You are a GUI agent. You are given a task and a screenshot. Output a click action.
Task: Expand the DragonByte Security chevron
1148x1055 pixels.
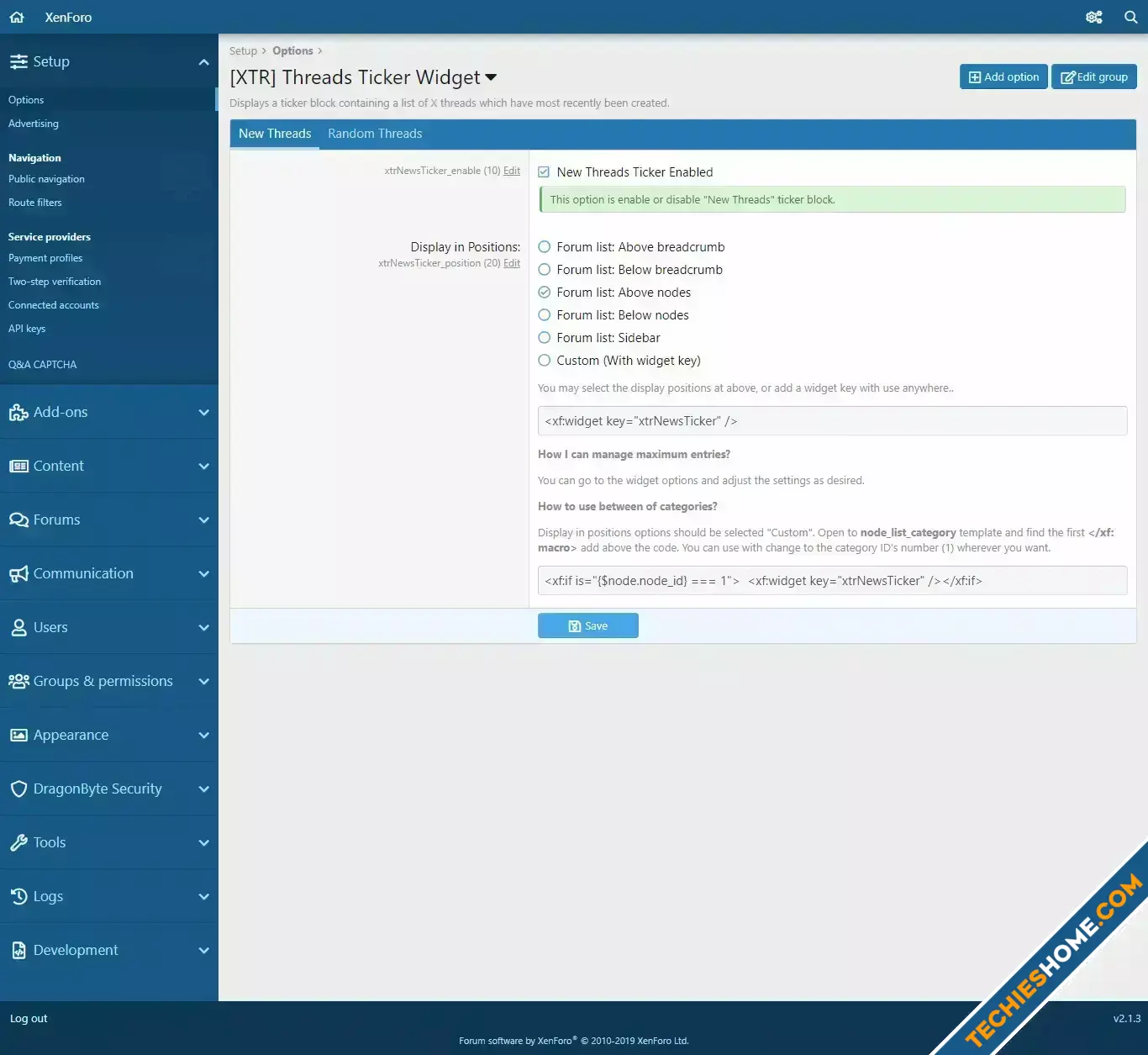click(x=203, y=789)
